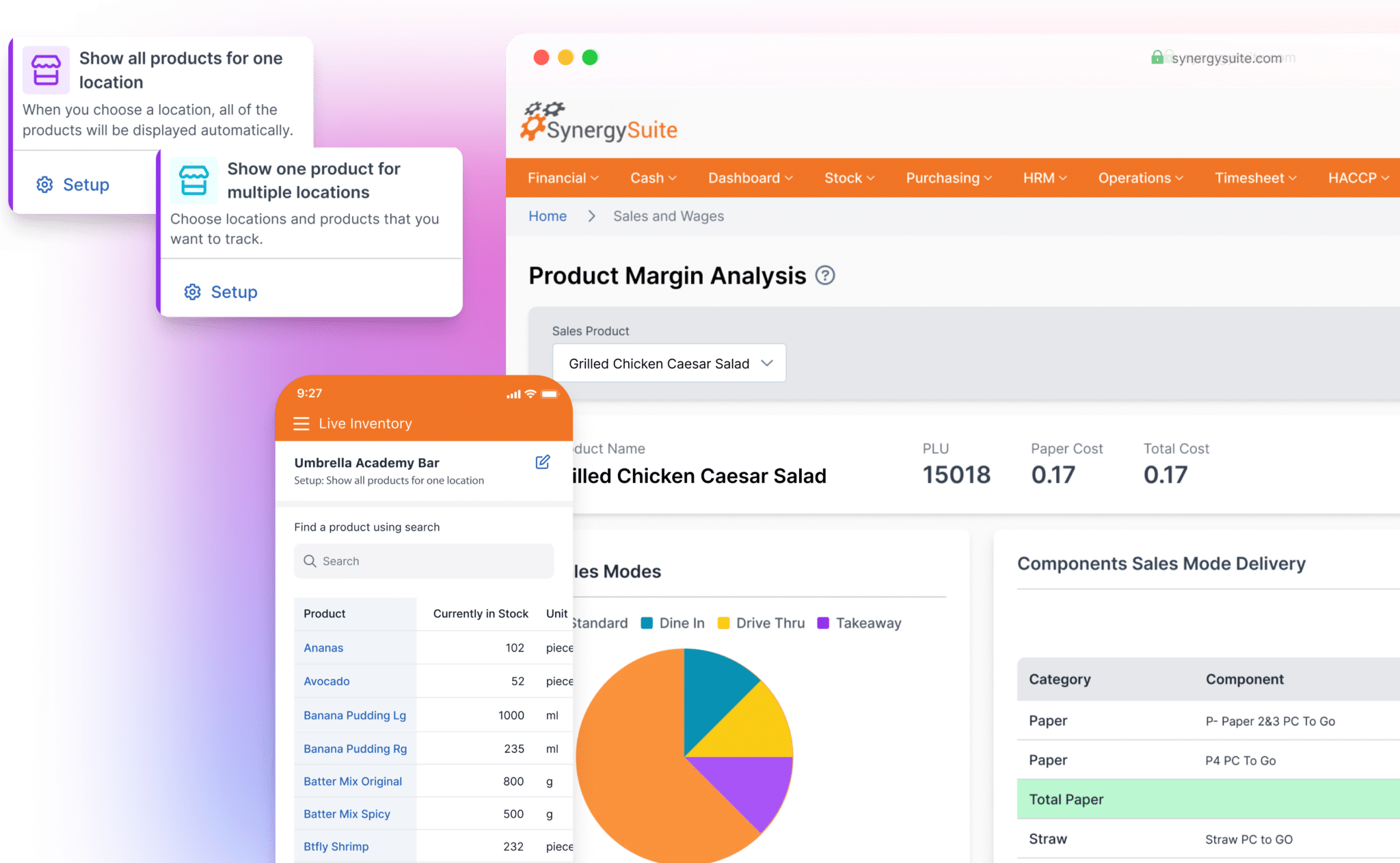Click the help icon next to Product Margin Analysis
1400x863 pixels.
click(826, 275)
